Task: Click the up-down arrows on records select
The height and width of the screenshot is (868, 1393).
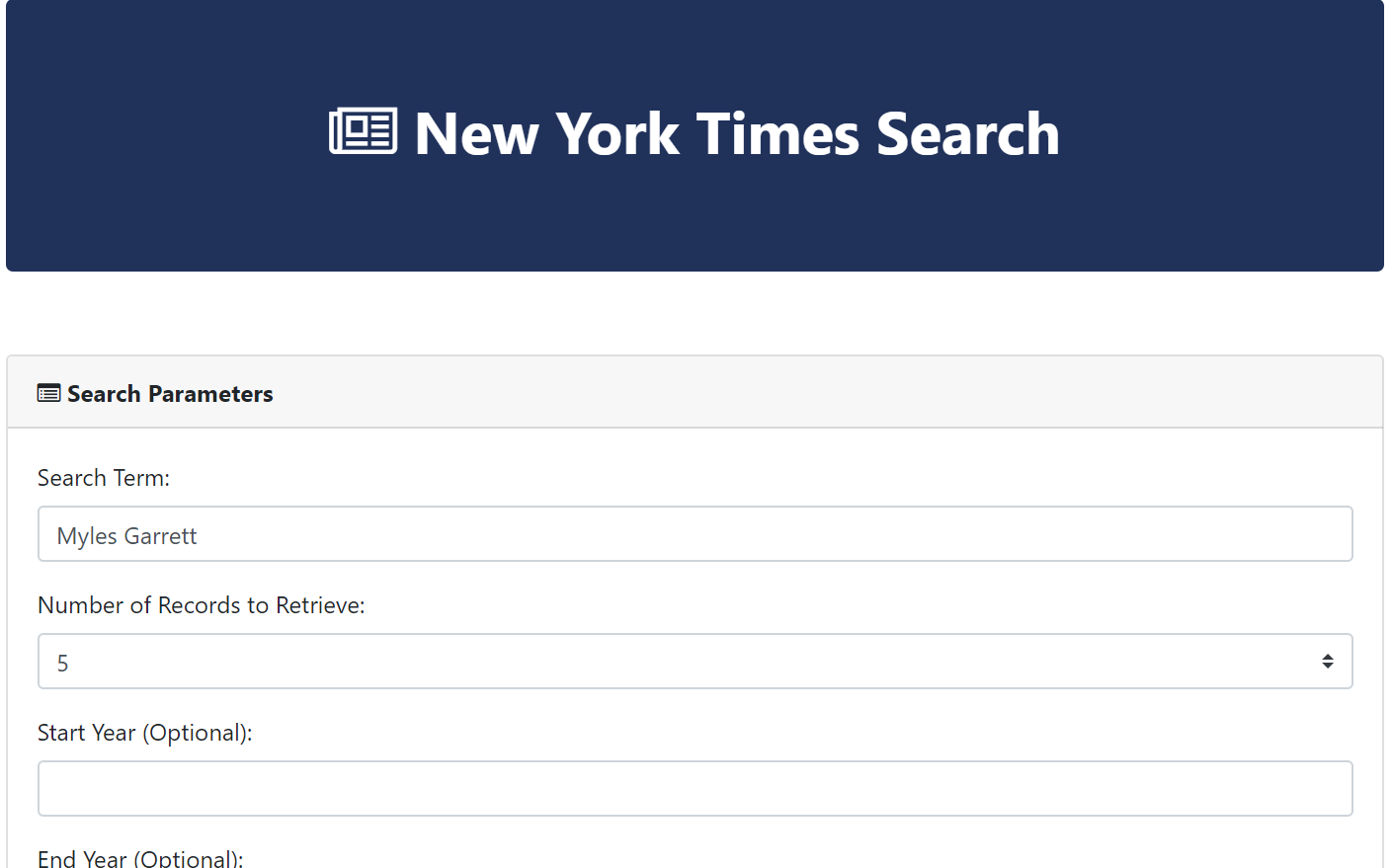Action: (x=1327, y=662)
